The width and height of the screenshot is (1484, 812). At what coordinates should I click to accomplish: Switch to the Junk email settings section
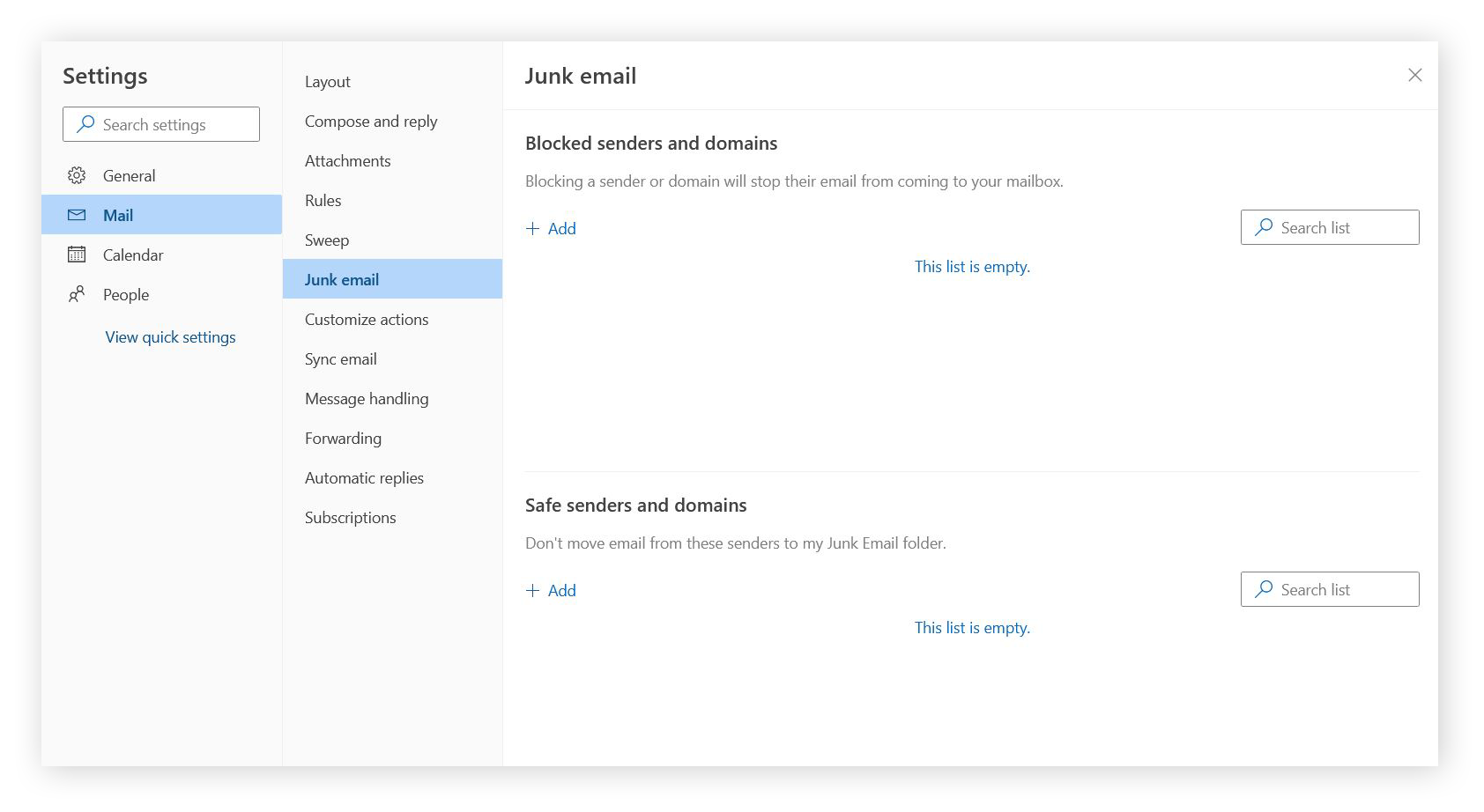342,279
